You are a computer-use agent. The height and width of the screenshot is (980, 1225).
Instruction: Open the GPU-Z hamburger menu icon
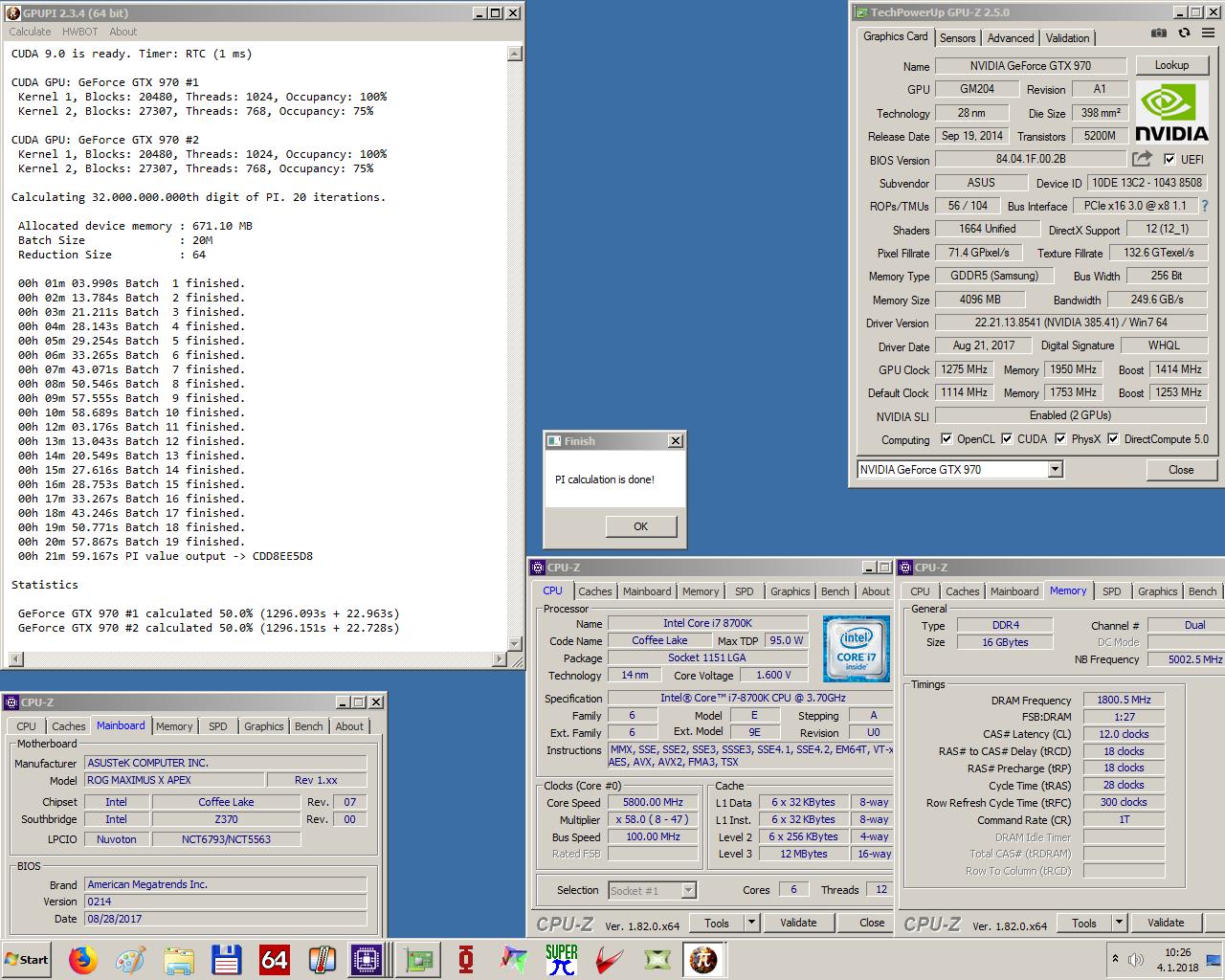coord(1207,33)
